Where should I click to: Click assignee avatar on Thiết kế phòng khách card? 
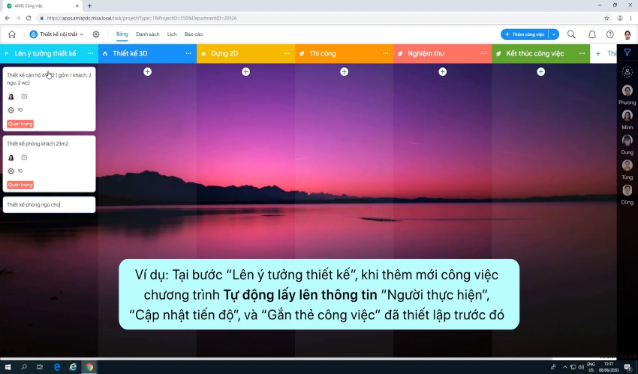(11, 157)
